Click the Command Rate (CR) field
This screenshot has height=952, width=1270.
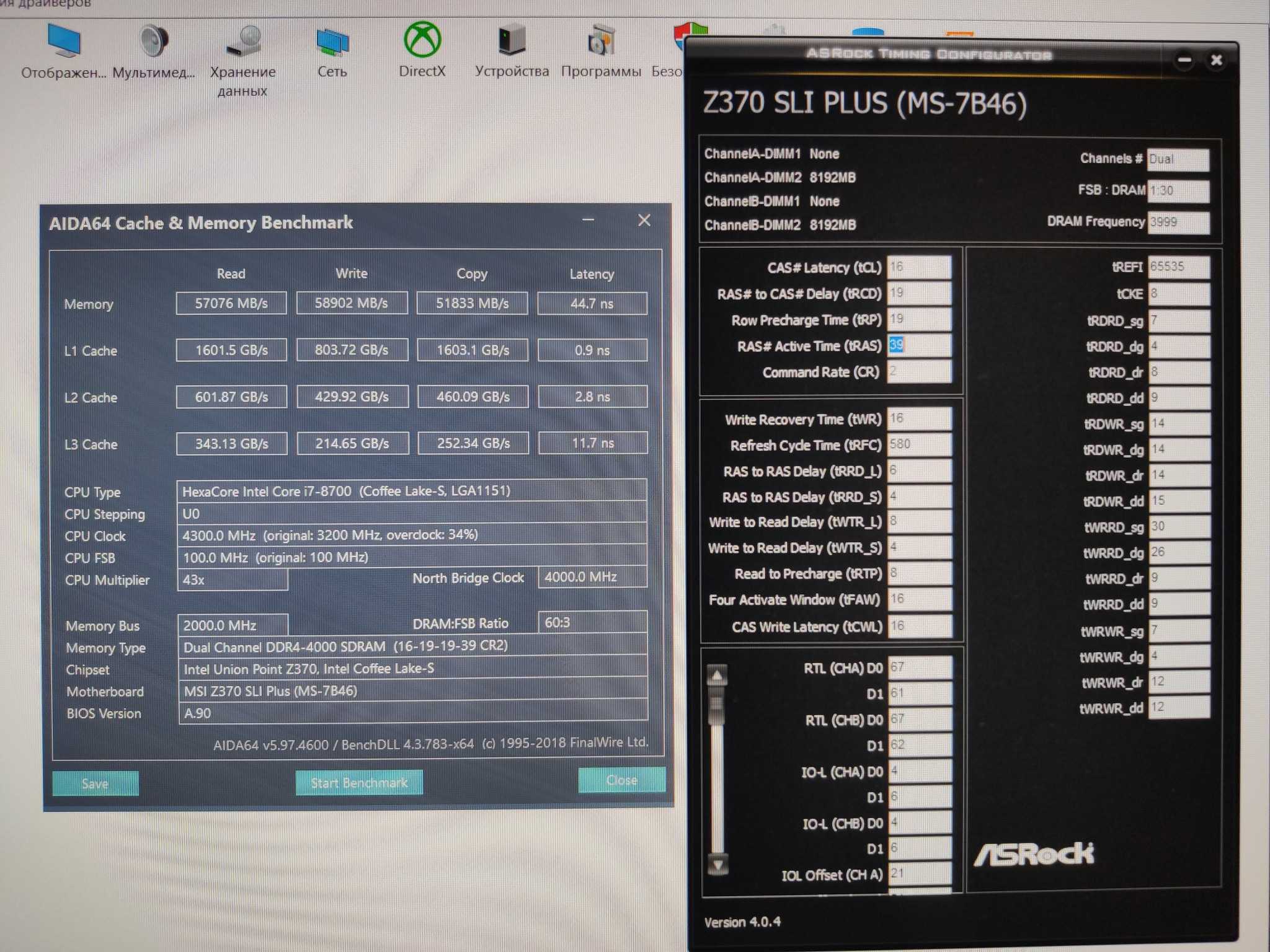pyautogui.click(x=919, y=372)
